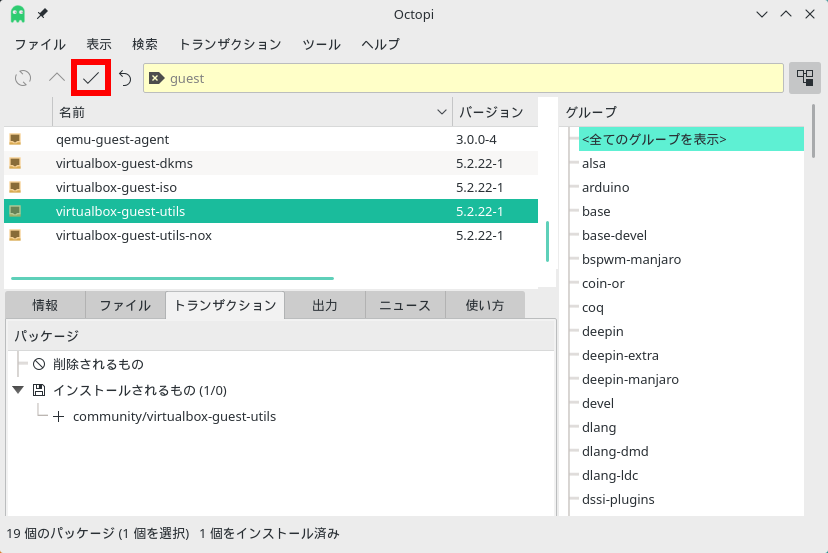Open the 表示 menu
This screenshot has height=553, width=828.
[x=99, y=44]
